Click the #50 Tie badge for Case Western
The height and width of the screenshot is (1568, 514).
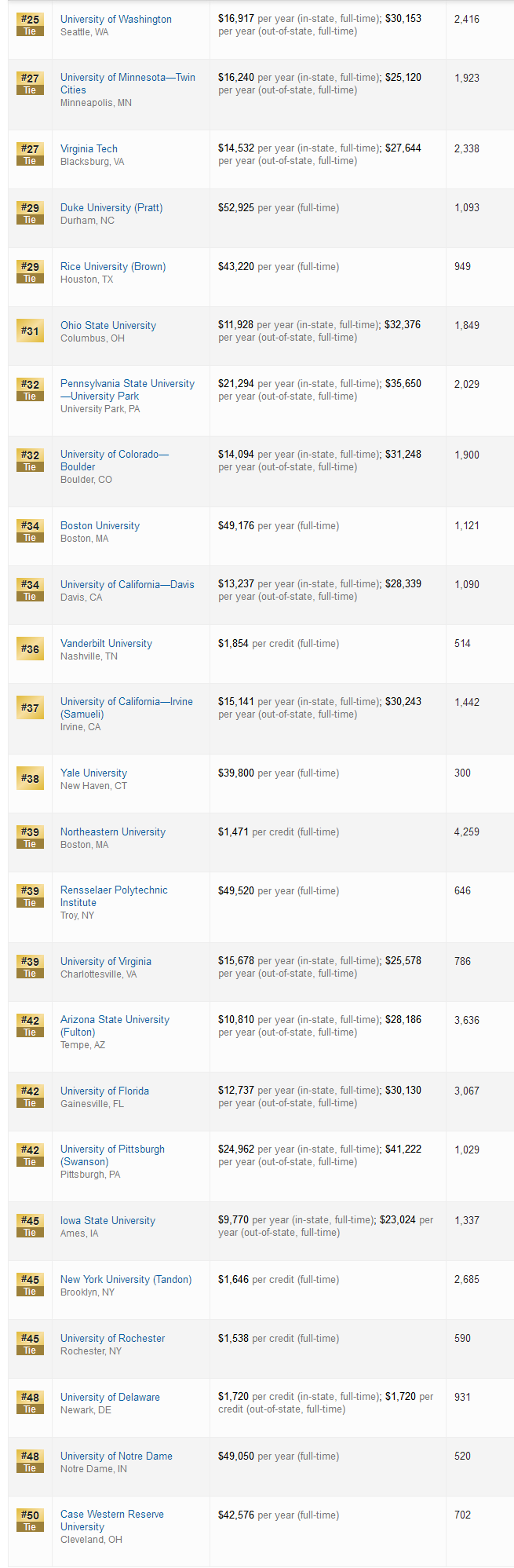pyautogui.click(x=30, y=1520)
